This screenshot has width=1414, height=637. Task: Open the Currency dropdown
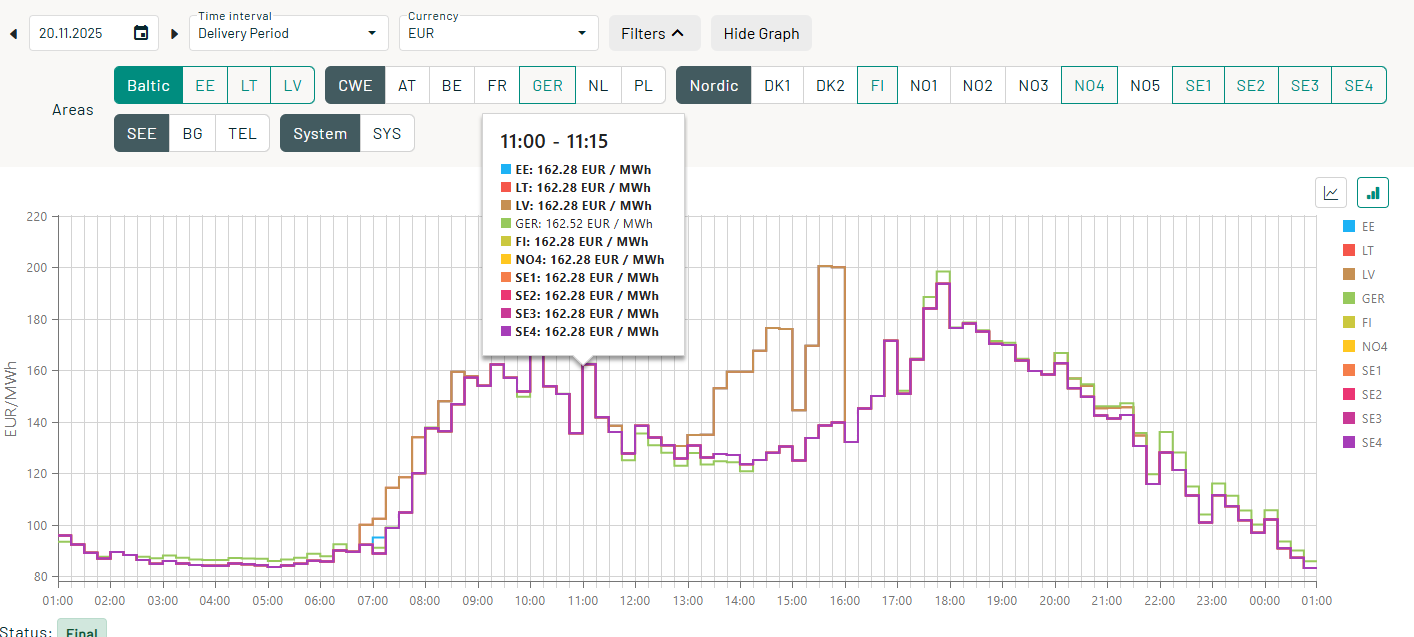pyautogui.click(x=497, y=33)
